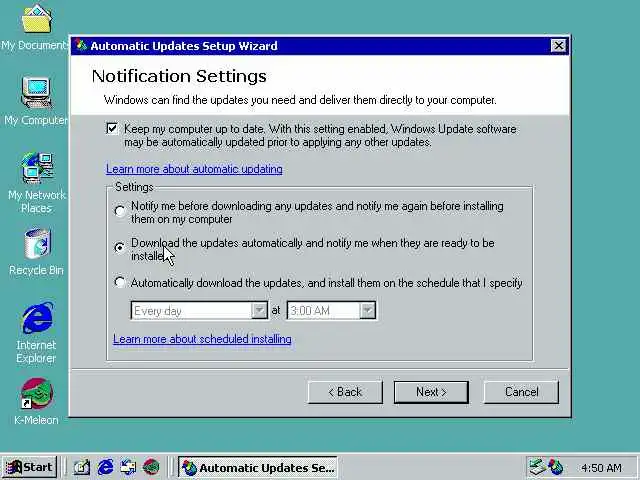Click the Outlook Express quick launch icon

(x=128, y=467)
